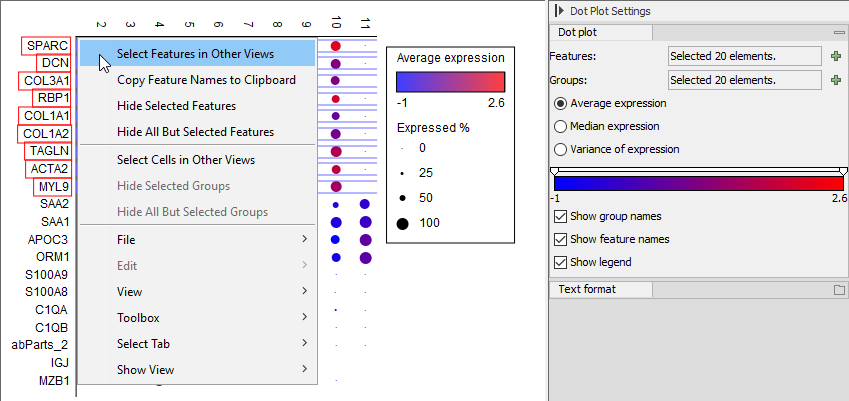The width and height of the screenshot is (849, 401).
Task: Open the File submenu arrow
Action: (304, 239)
